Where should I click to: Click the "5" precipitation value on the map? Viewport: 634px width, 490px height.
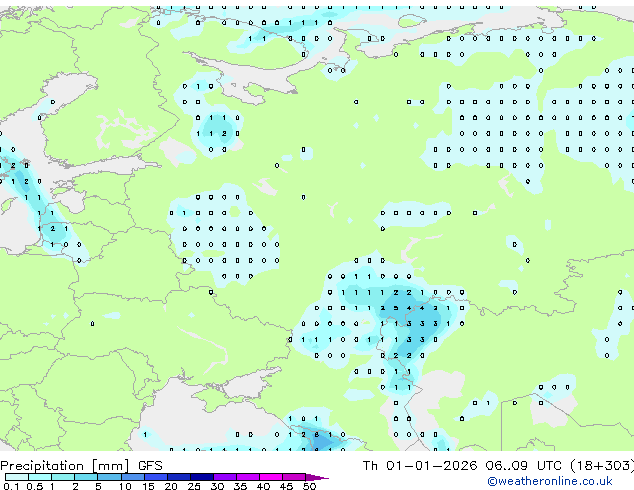coord(396,308)
